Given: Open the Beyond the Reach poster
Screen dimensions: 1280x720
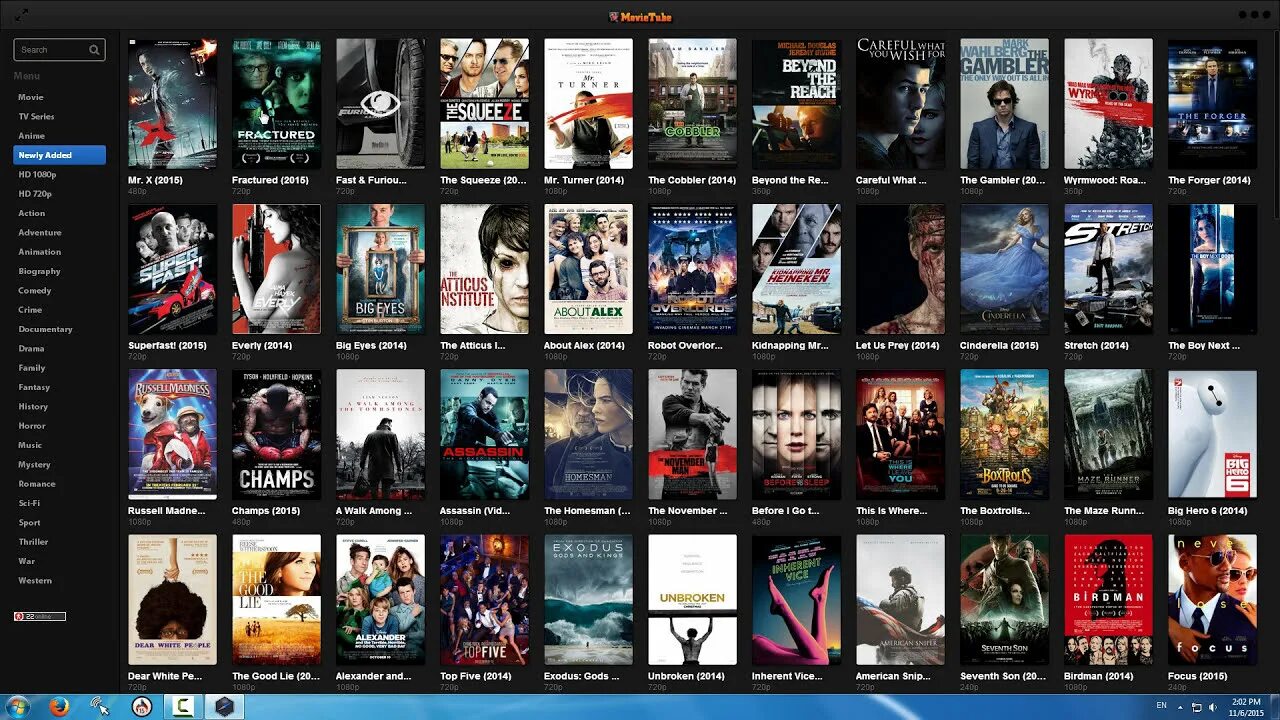Looking at the screenshot, I should 796,104.
